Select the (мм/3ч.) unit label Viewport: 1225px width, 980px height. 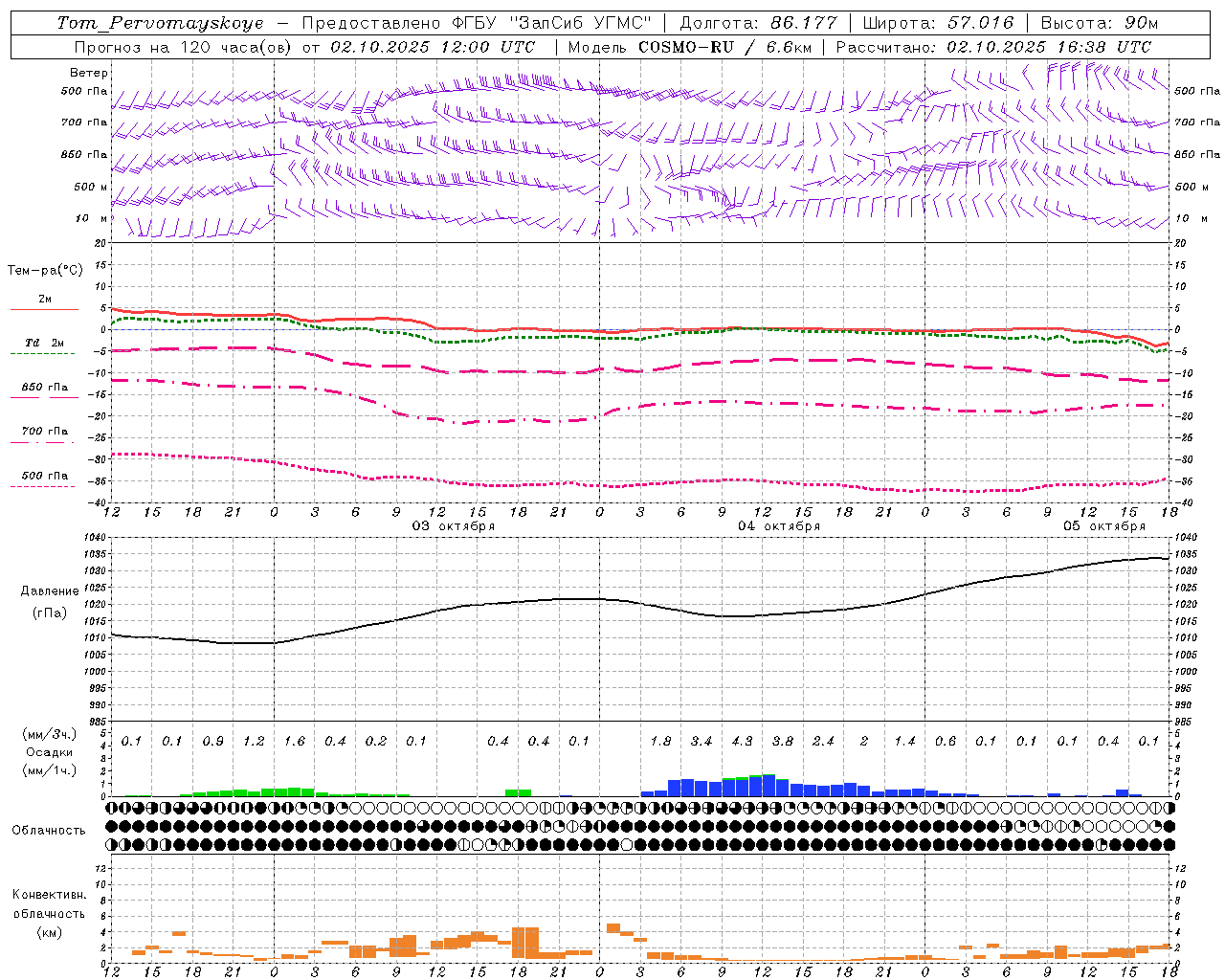[x=50, y=735]
